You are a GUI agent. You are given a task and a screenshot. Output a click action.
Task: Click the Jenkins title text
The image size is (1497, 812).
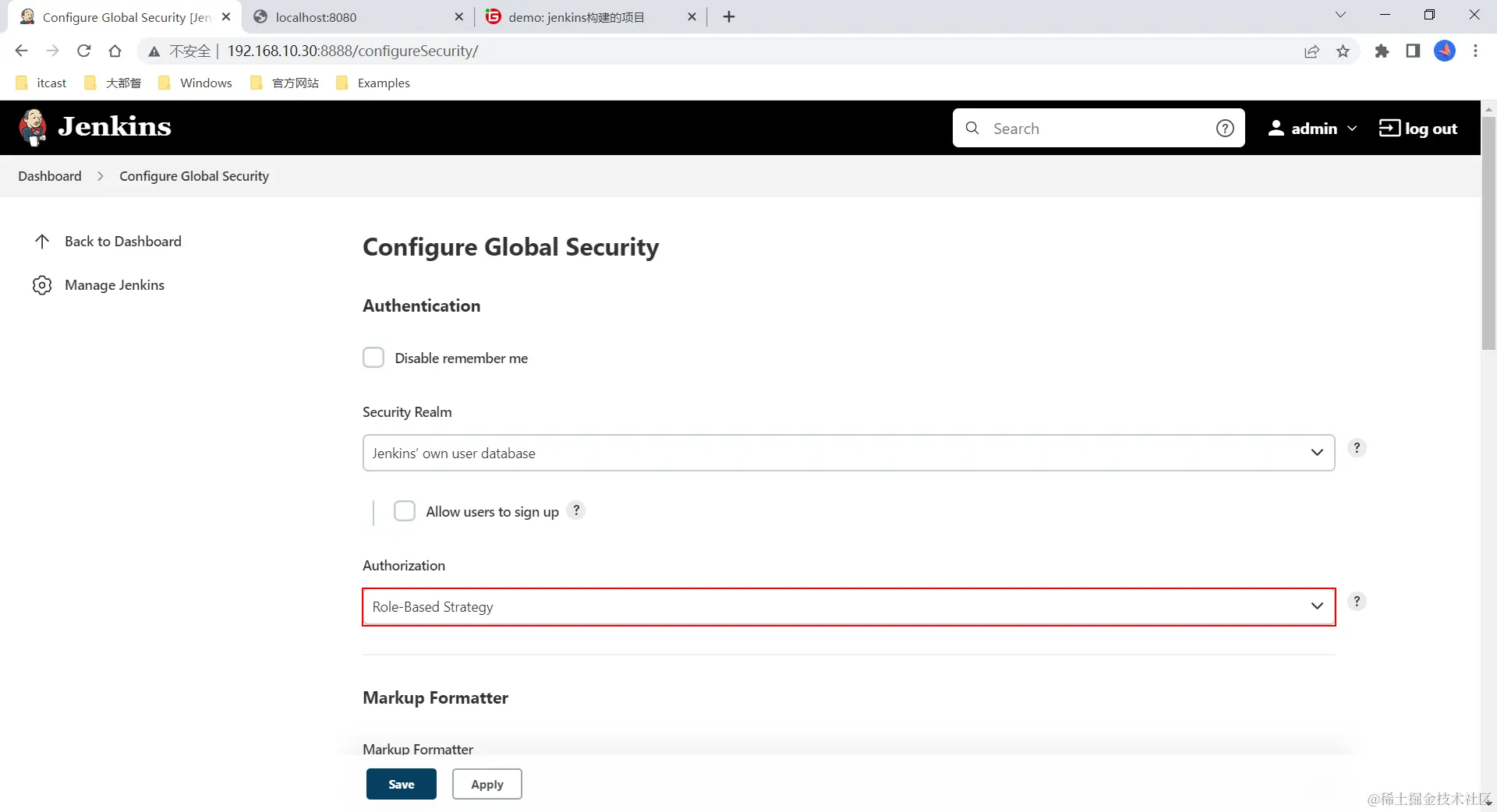(115, 126)
